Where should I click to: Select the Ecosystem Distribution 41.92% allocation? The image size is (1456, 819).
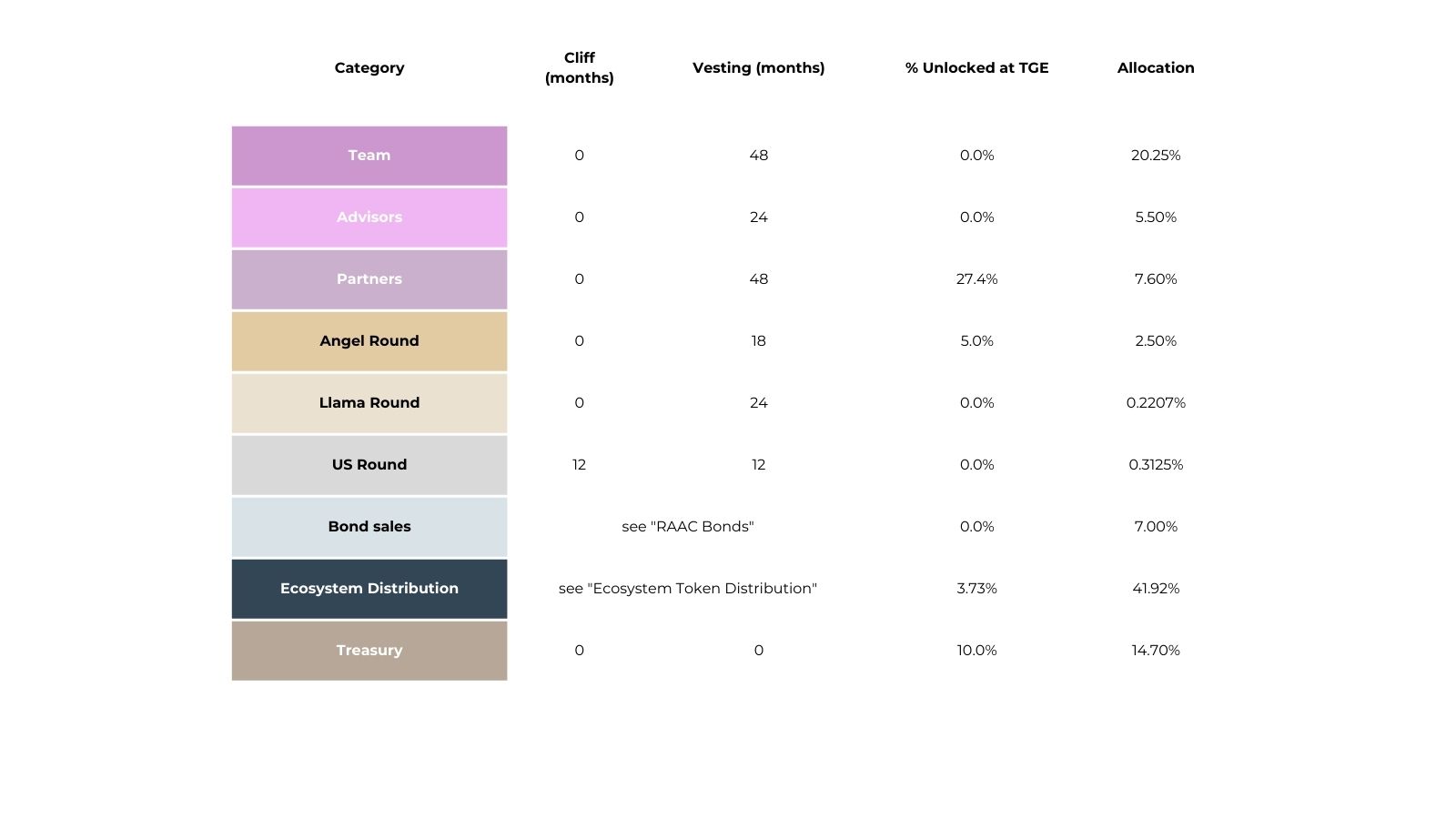pos(1156,589)
